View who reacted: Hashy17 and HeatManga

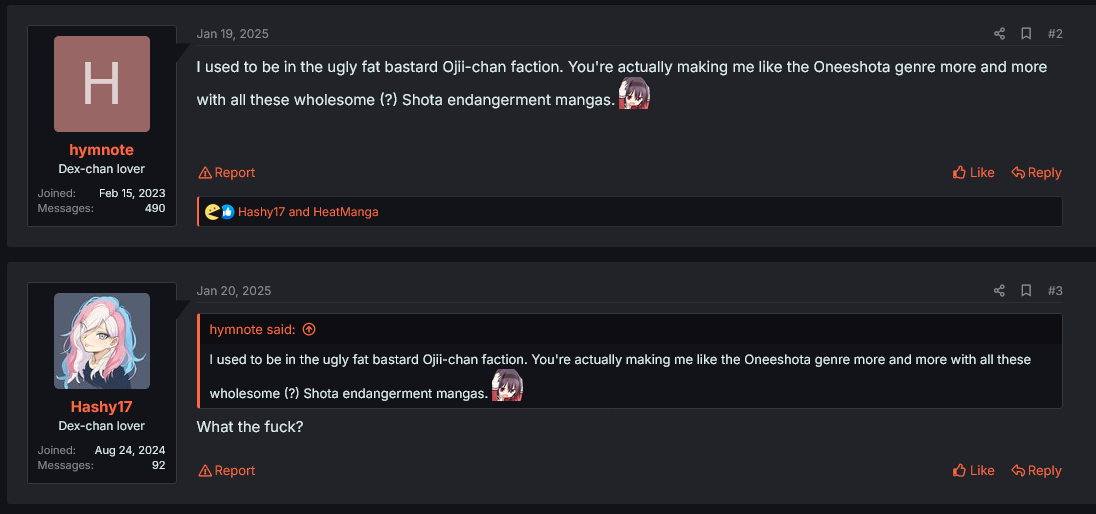point(308,212)
